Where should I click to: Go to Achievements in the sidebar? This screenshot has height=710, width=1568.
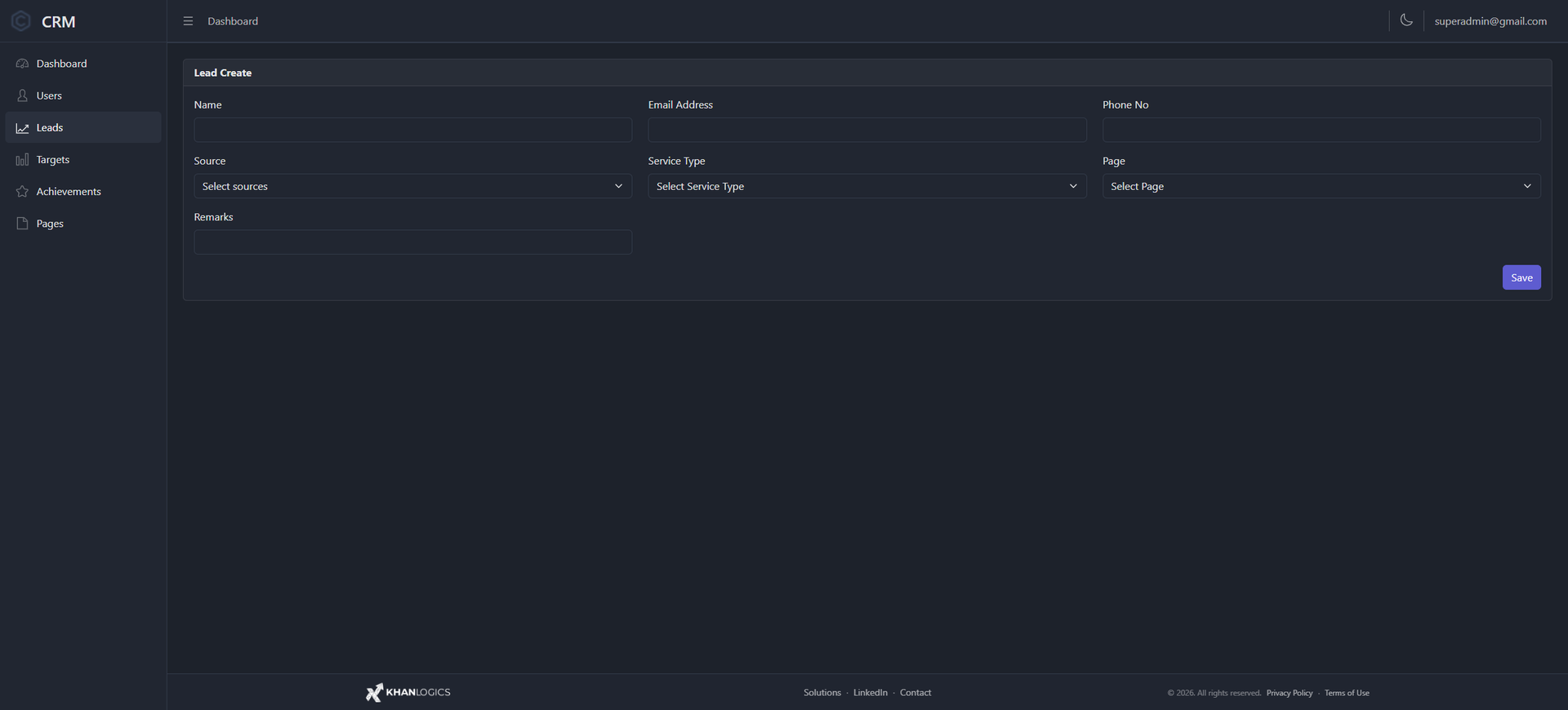[83, 192]
